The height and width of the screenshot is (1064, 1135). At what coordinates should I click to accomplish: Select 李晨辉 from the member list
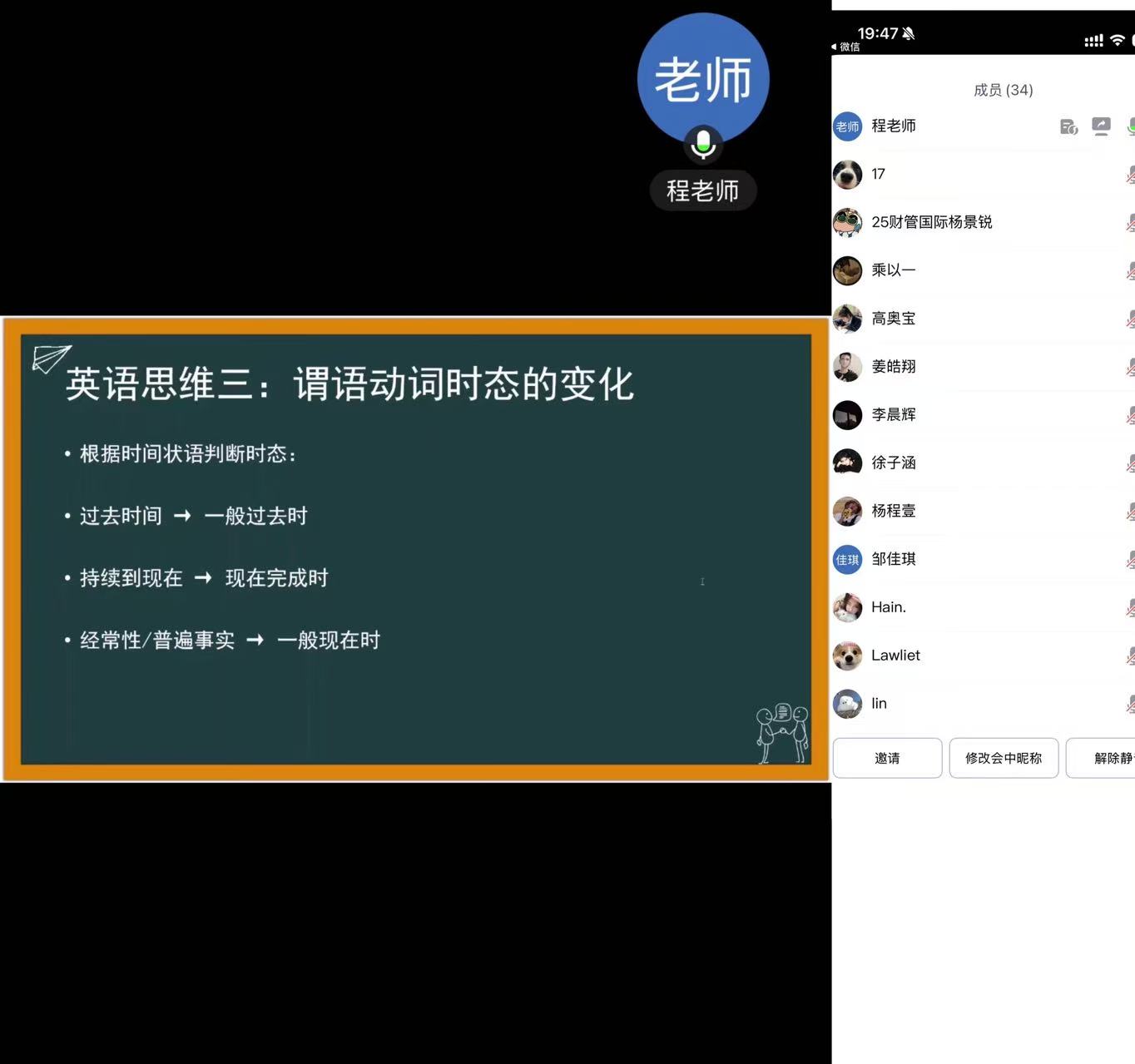892,414
